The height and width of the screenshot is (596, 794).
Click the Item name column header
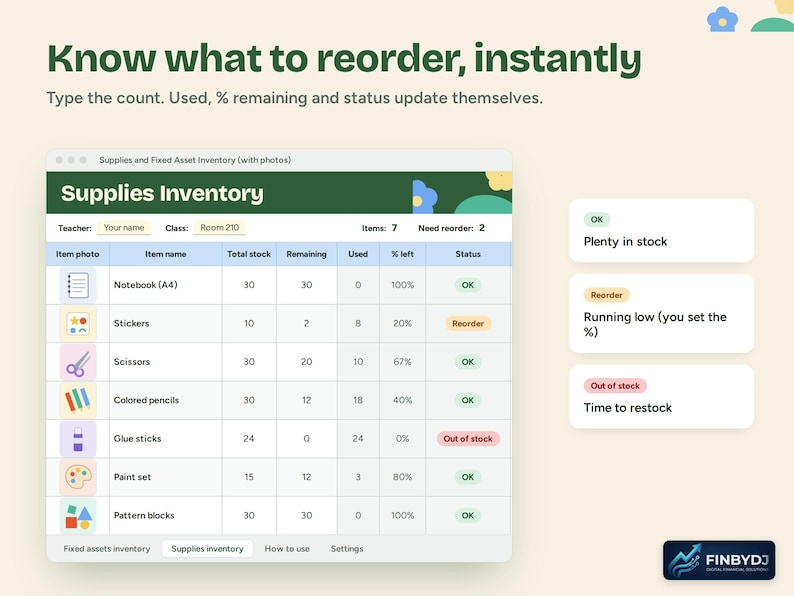click(166, 254)
